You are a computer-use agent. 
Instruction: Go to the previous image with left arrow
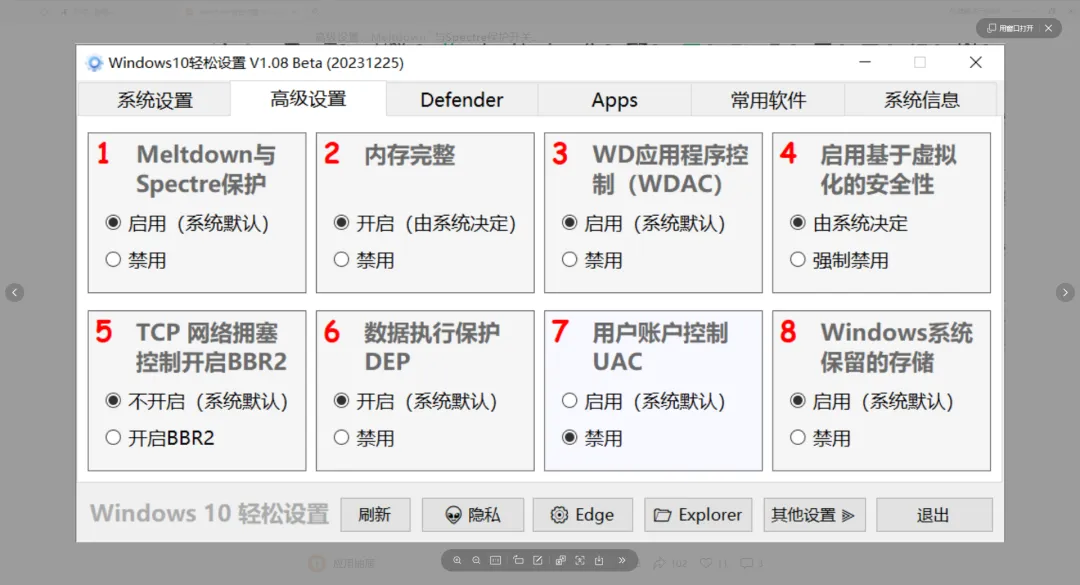pyautogui.click(x=14, y=292)
